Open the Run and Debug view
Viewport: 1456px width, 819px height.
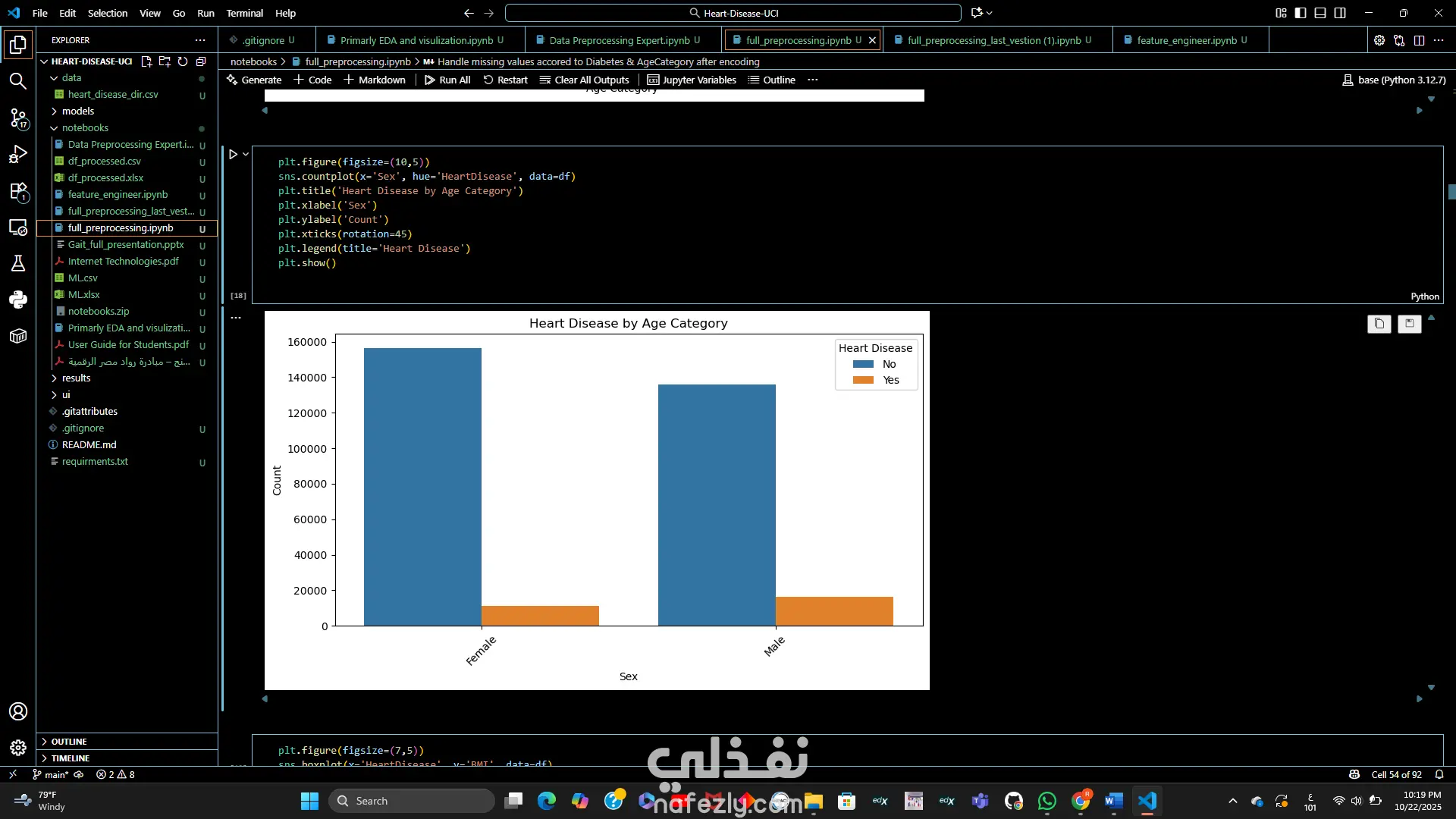[x=18, y=155]
